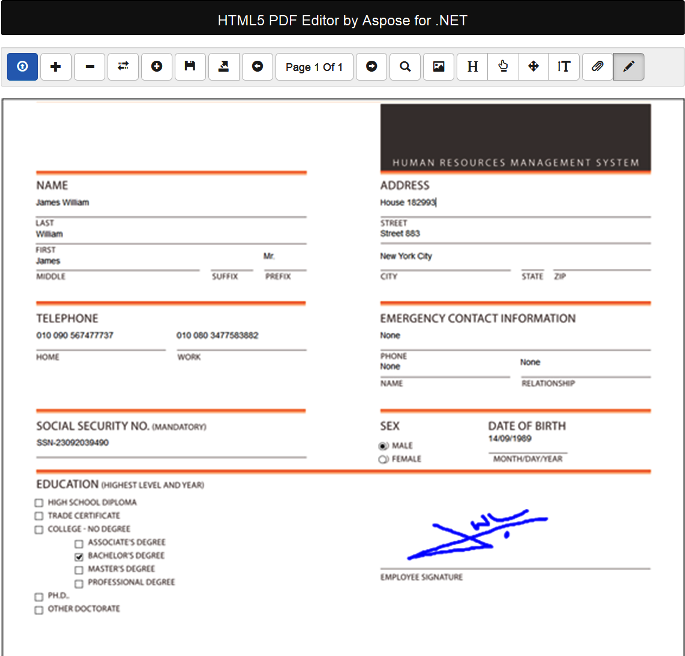685x656 pixels.
Task: Click the plus zoom-in toolbar button
Action: pos(55,67)
